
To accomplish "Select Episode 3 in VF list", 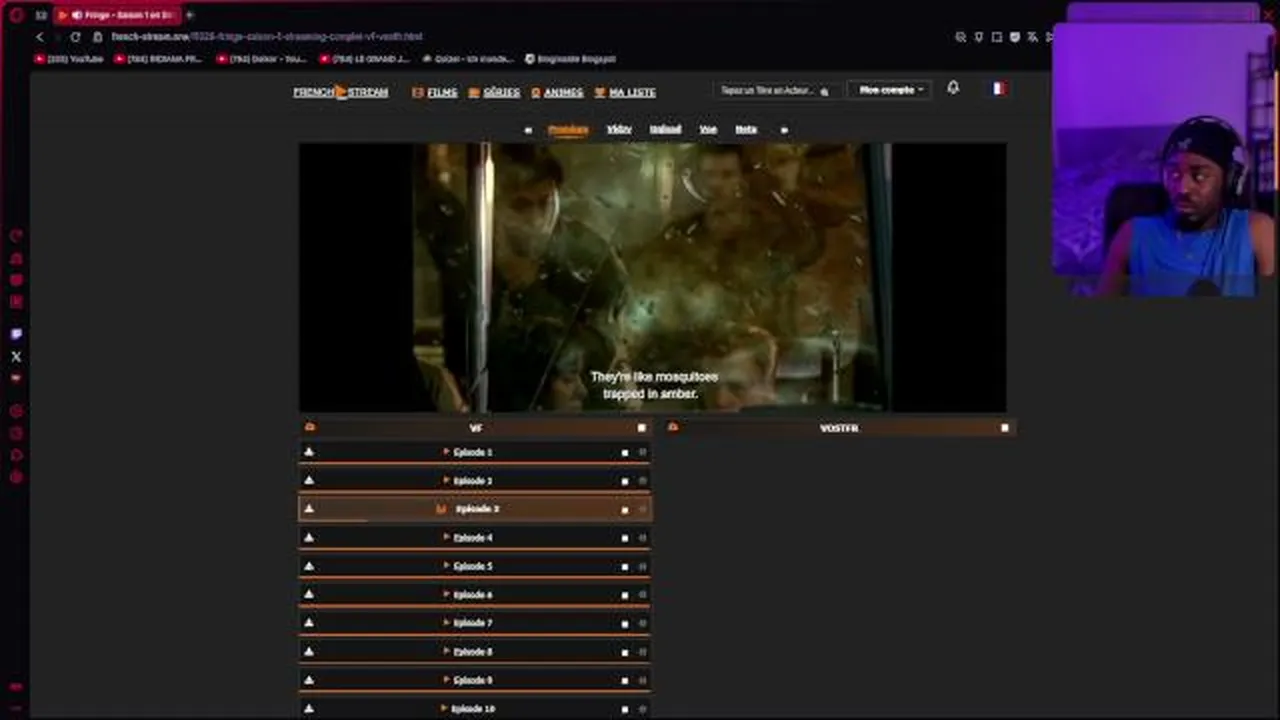I will tap(475, 509).
